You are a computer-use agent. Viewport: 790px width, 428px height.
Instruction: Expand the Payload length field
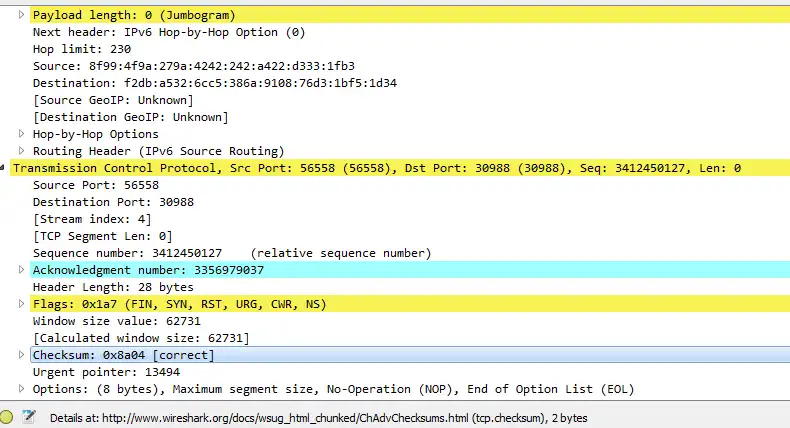tap(22, 15)
